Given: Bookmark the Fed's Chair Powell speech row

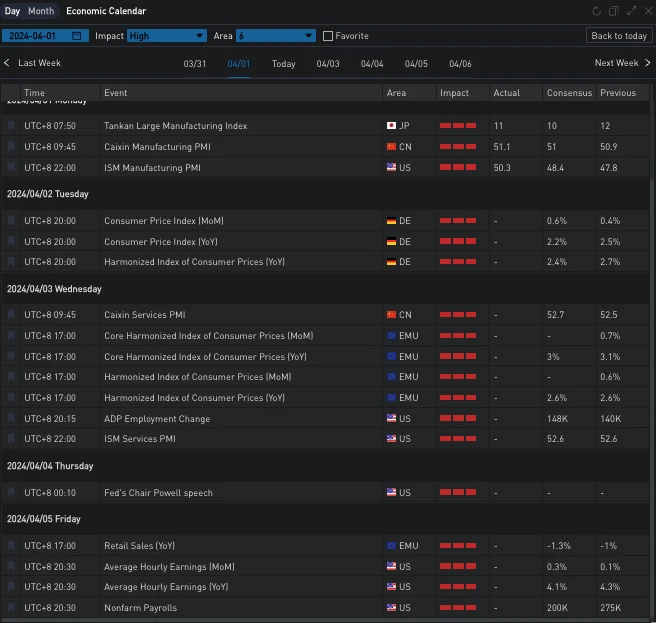Looking at the screenshot, I should 12,493.
